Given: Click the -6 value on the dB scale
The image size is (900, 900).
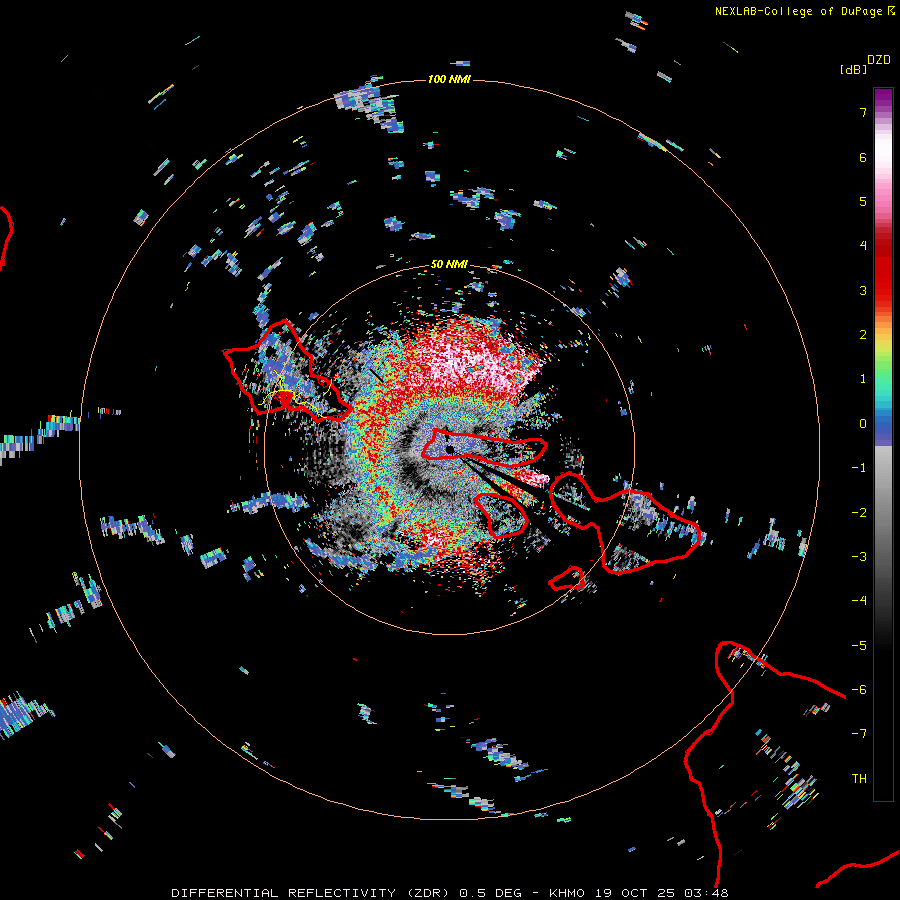Looking at the screenshot, I should (859, 690).
